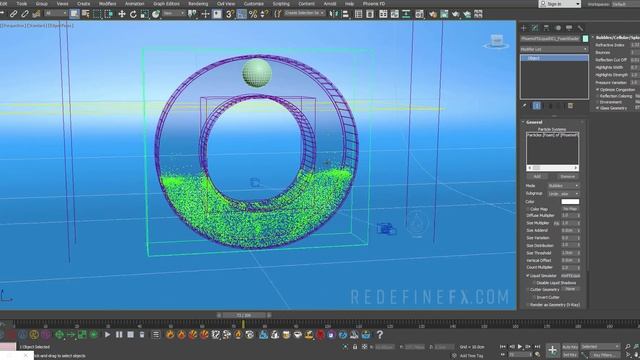
Task: Choose rectangular selection region tool
Action: [97, 14]
